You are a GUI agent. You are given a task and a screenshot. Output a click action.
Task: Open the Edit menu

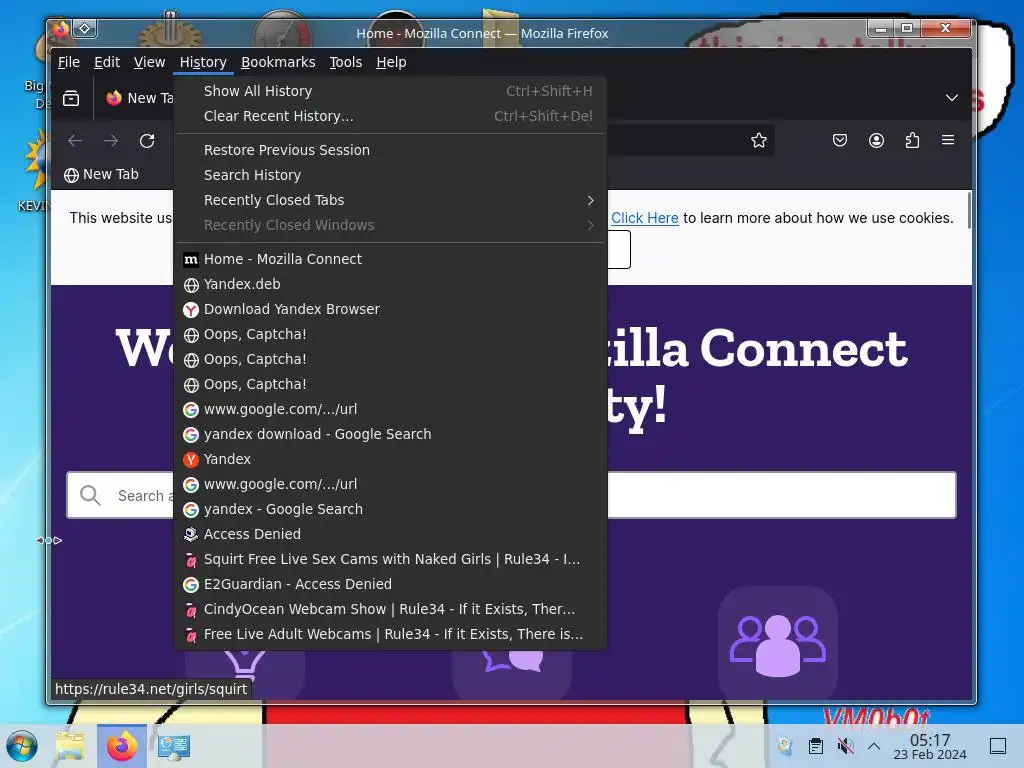tap(106, 62)
